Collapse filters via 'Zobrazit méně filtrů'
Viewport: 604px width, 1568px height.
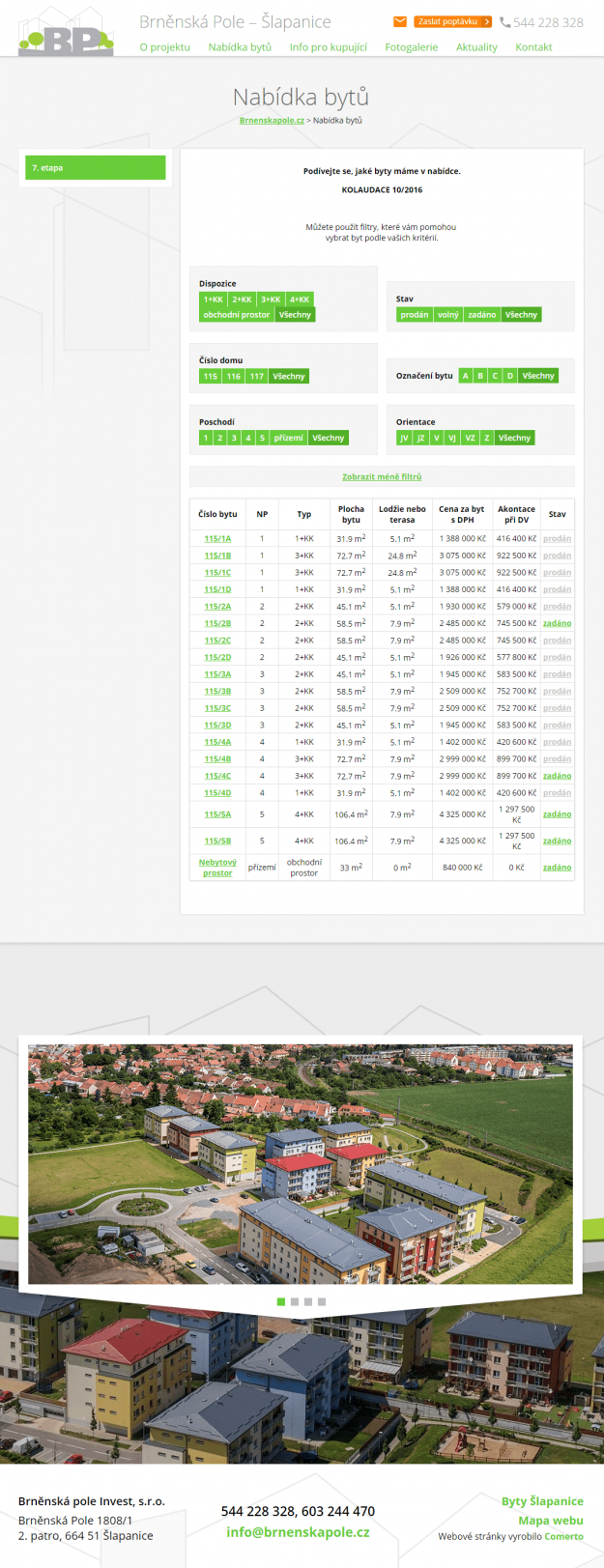tap(382, 476)
